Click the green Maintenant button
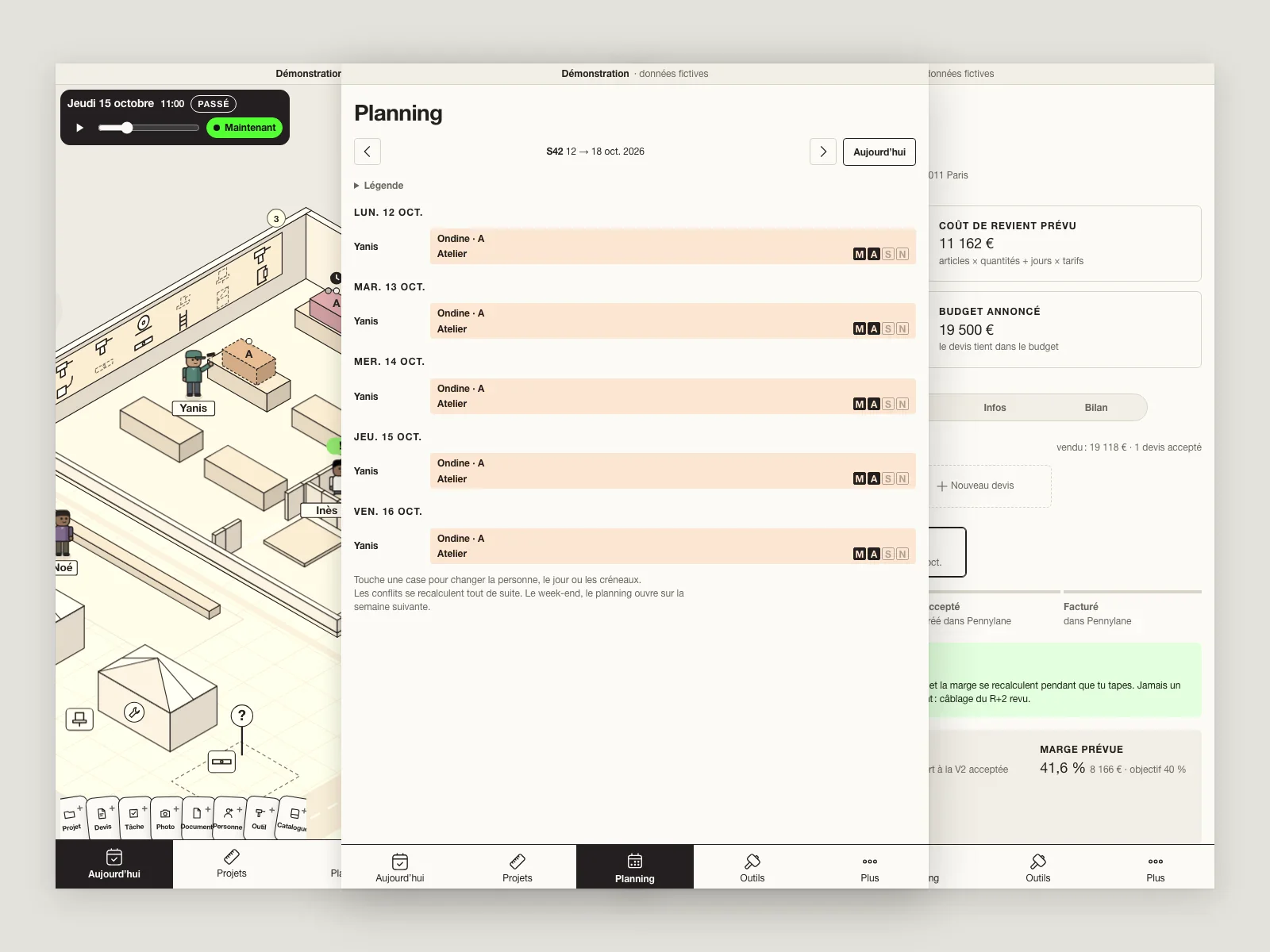This screenshot has width=1270, height=952. (244, 128)
